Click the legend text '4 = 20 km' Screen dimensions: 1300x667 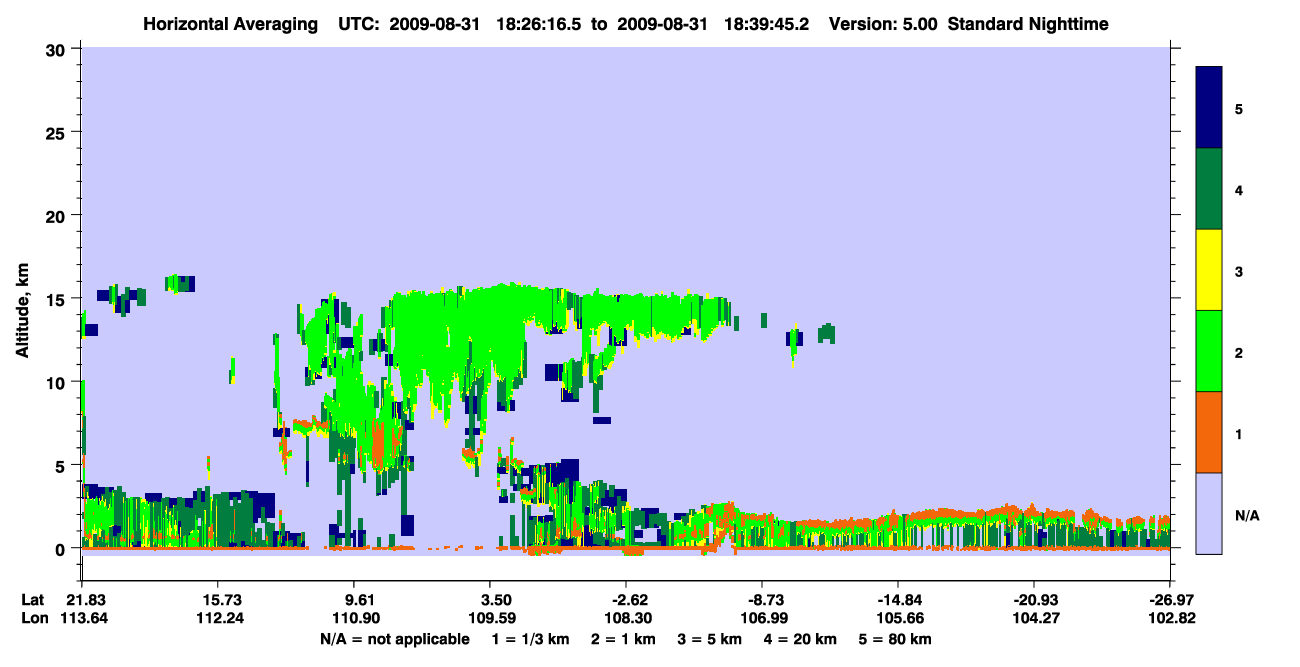[801, 639]
